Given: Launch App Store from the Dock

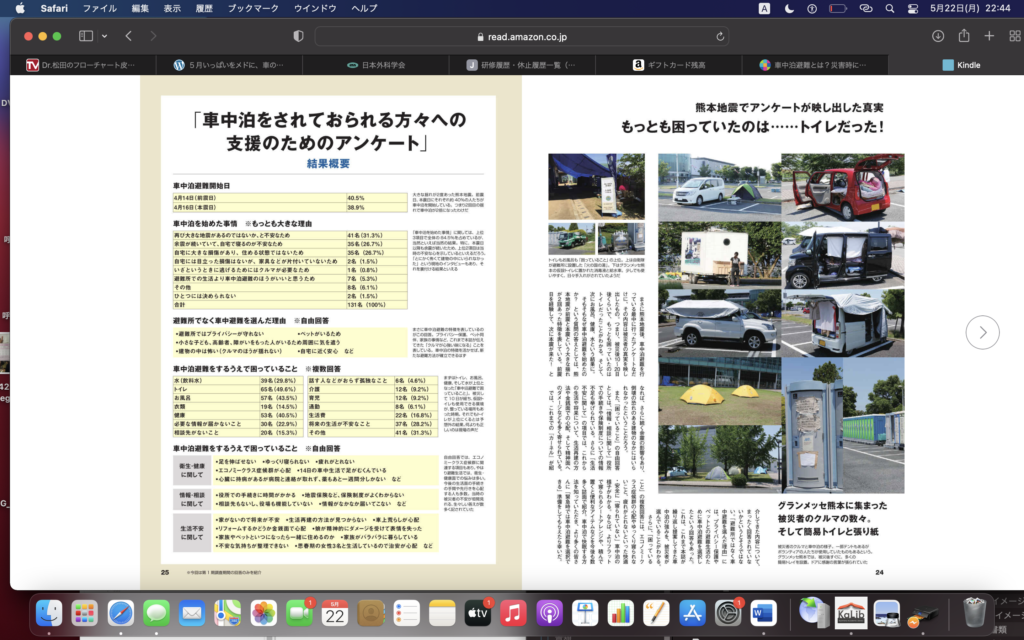Looking at the screenshot, I should point(692,612).
